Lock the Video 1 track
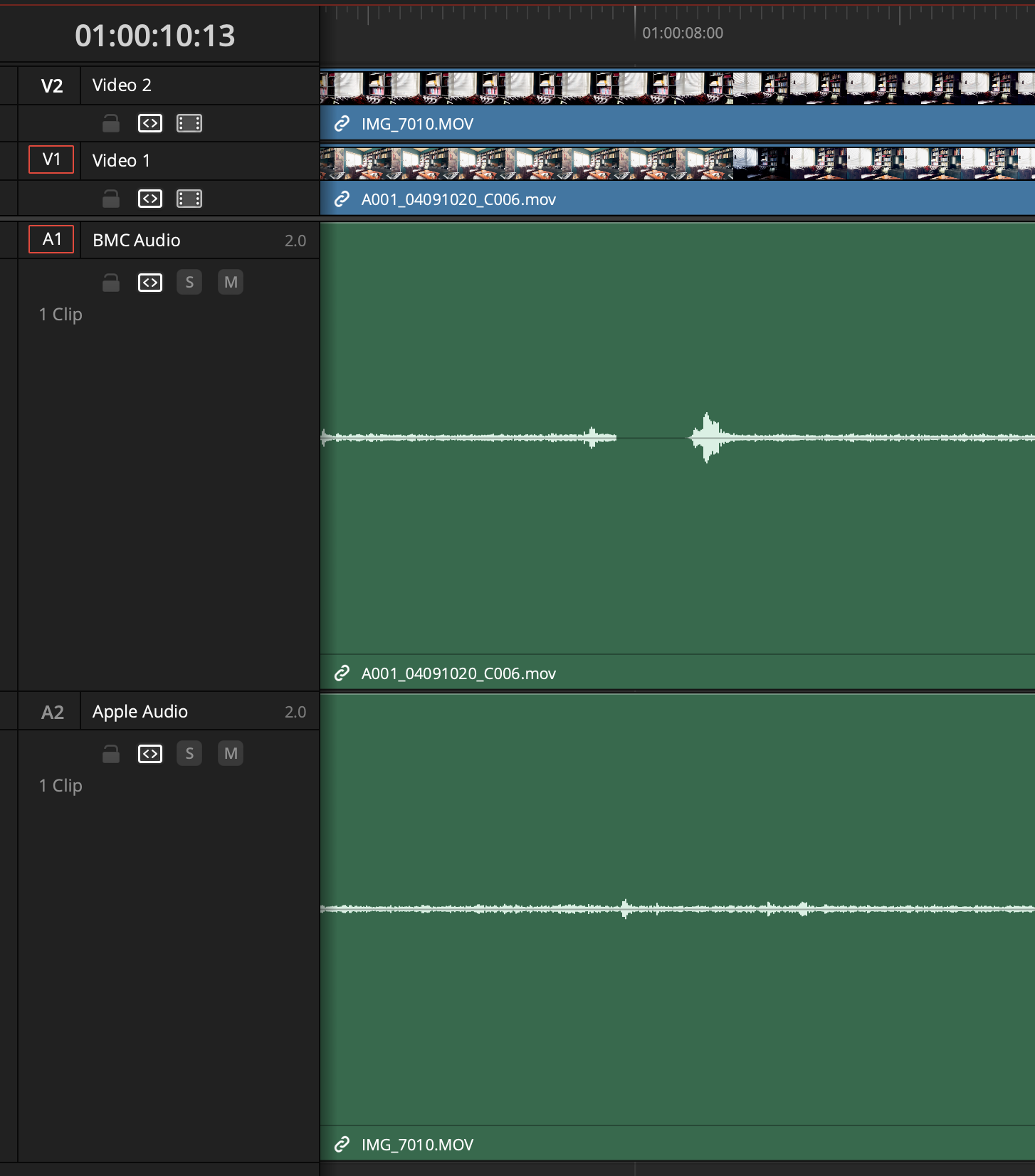1035x1176 pixels. [x=110, y=199]
